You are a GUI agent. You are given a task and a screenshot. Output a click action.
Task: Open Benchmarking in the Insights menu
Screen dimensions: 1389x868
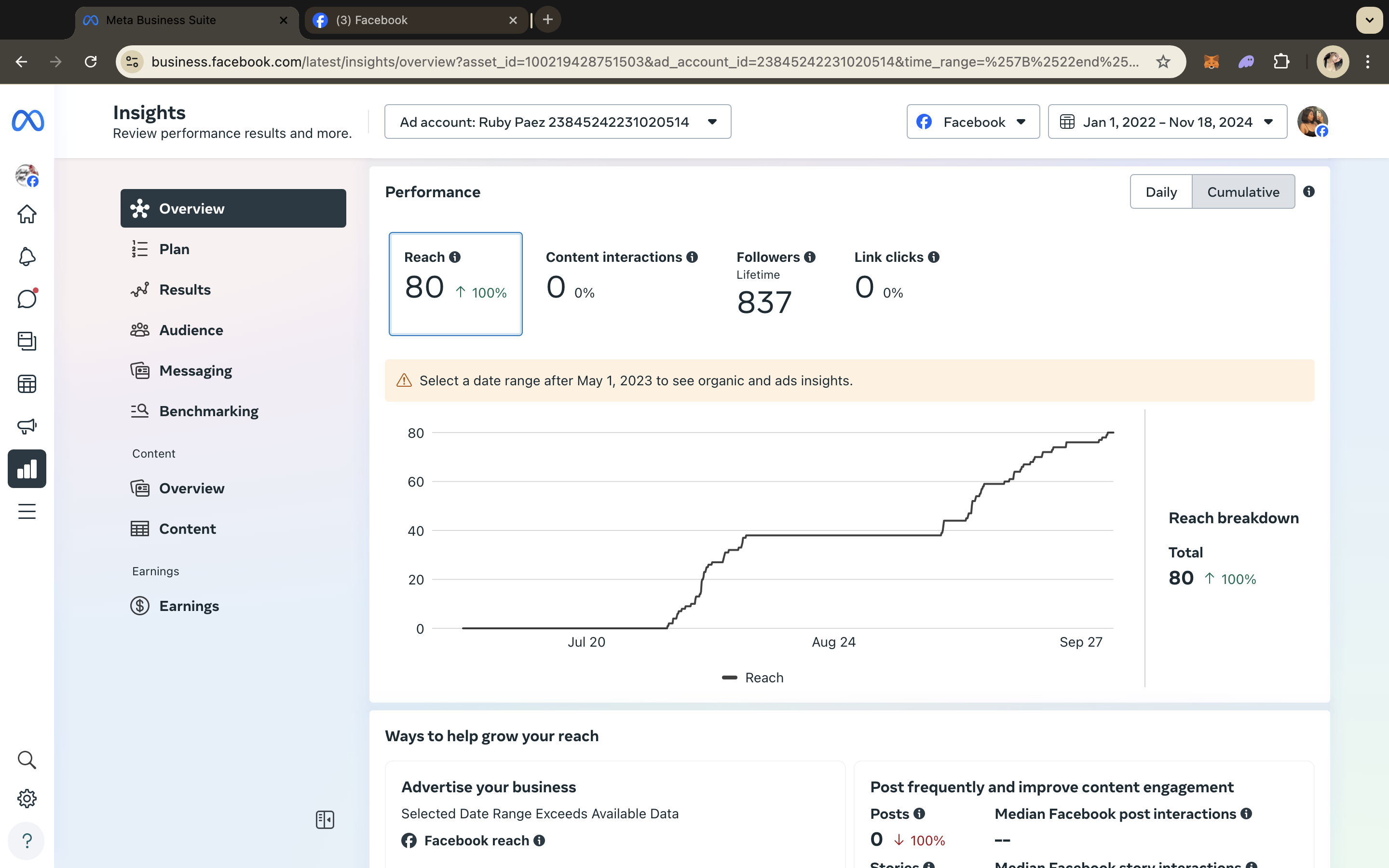tap(208, 411)
